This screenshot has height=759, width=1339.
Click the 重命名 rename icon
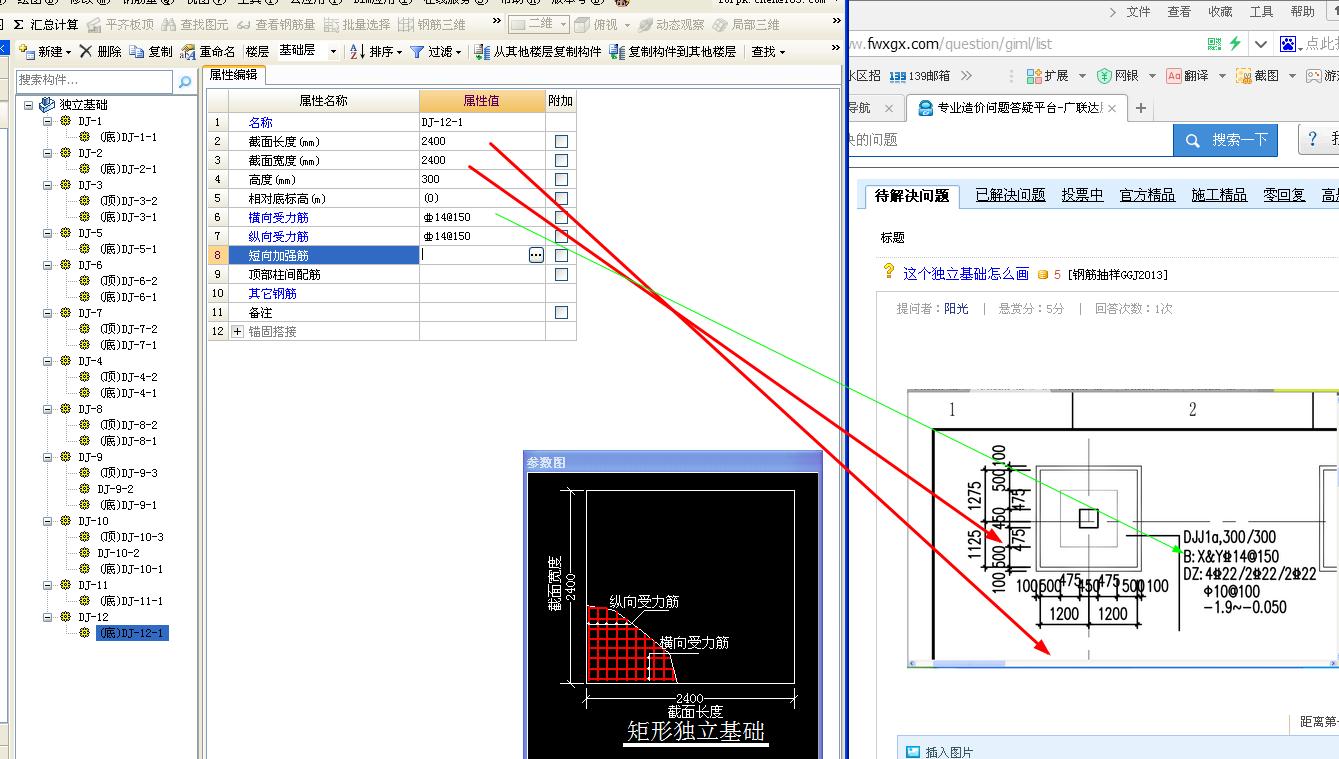208,51
